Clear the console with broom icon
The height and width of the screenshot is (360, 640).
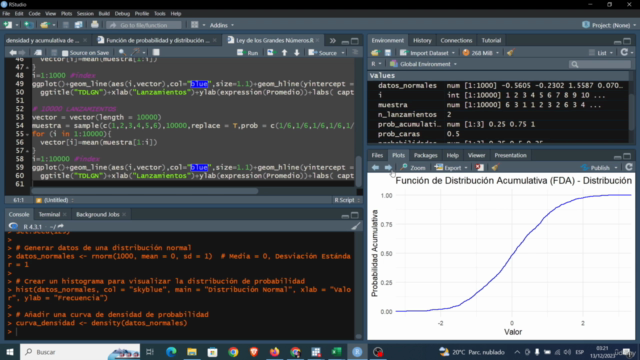(x=356, y=226)
